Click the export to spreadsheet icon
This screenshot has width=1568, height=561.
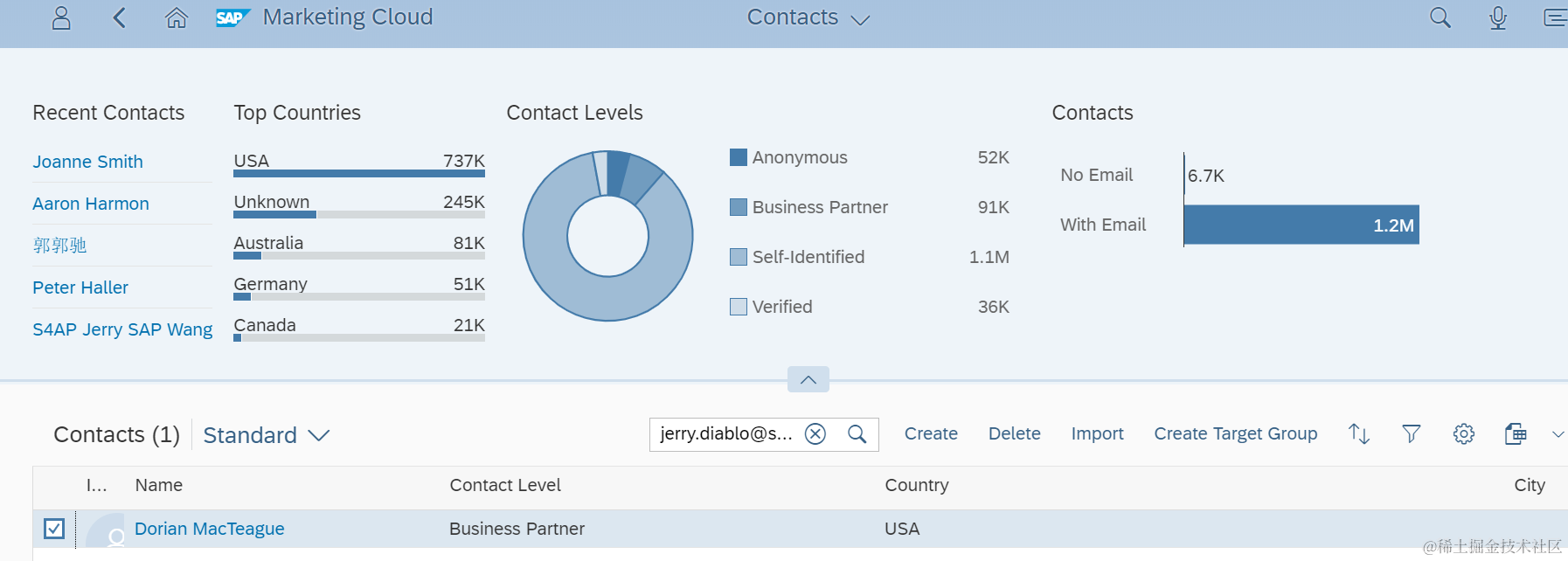(1516, 433)
